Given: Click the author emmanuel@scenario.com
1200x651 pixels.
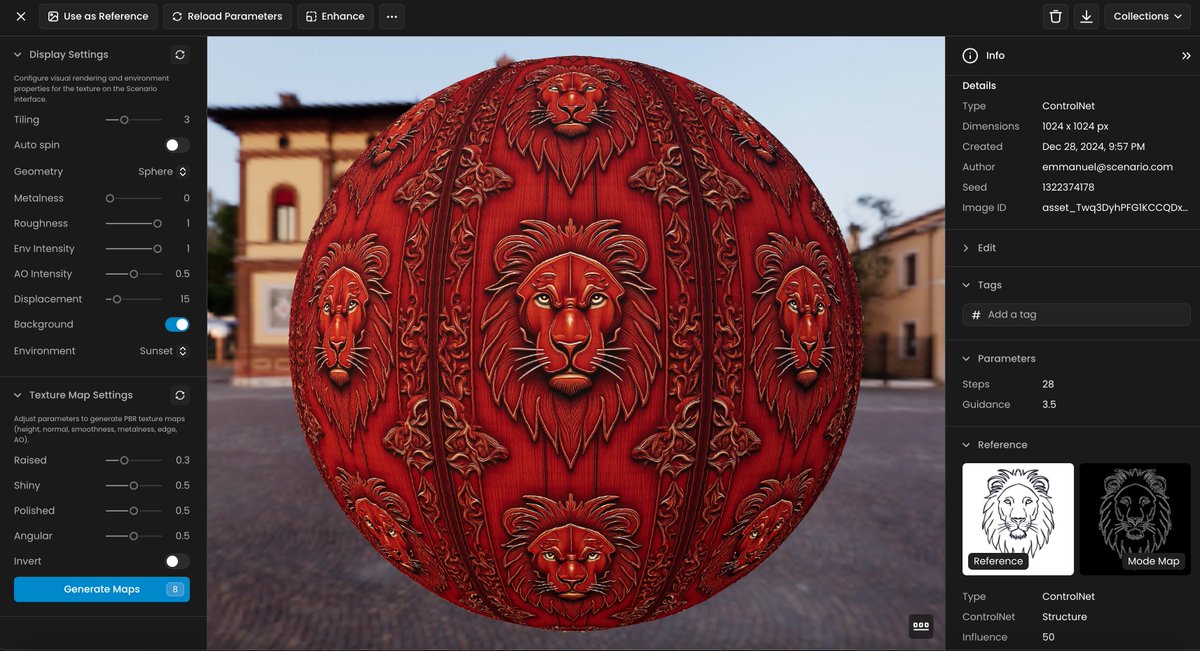Looking at the screenshot, I should click(x=1107, y=167).
